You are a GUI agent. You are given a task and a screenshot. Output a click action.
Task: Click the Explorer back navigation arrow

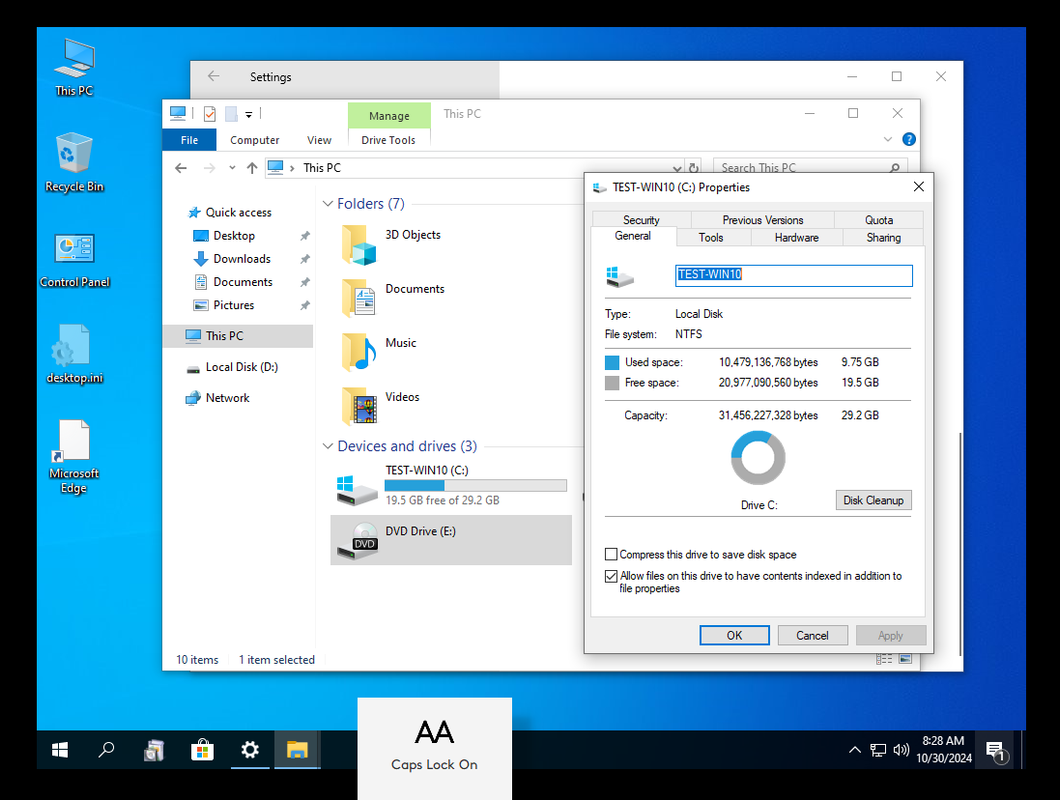pyautogui.click(x=180, y=168)
